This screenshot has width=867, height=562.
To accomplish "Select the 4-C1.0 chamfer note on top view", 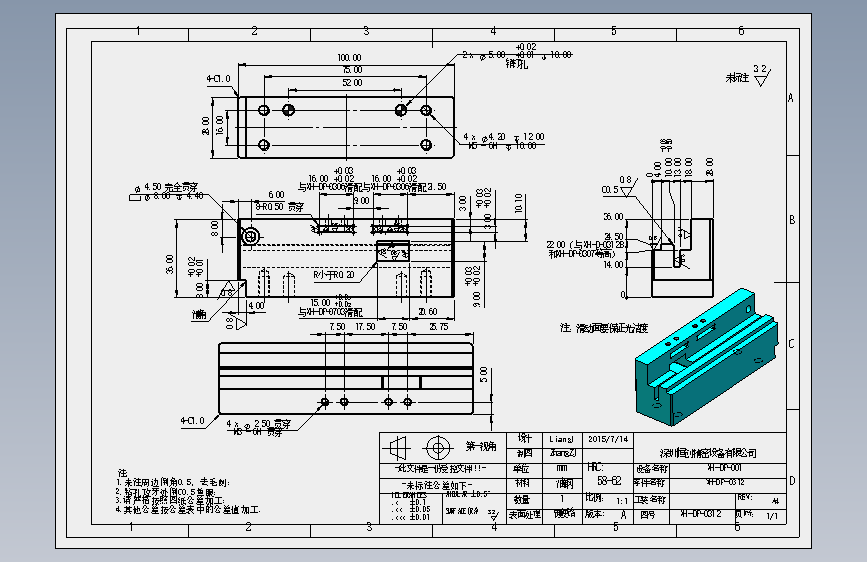I will click(218, 79).
